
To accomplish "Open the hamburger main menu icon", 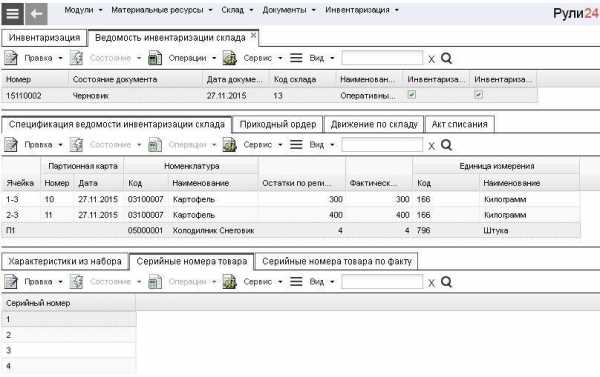I will click(12, 14).
